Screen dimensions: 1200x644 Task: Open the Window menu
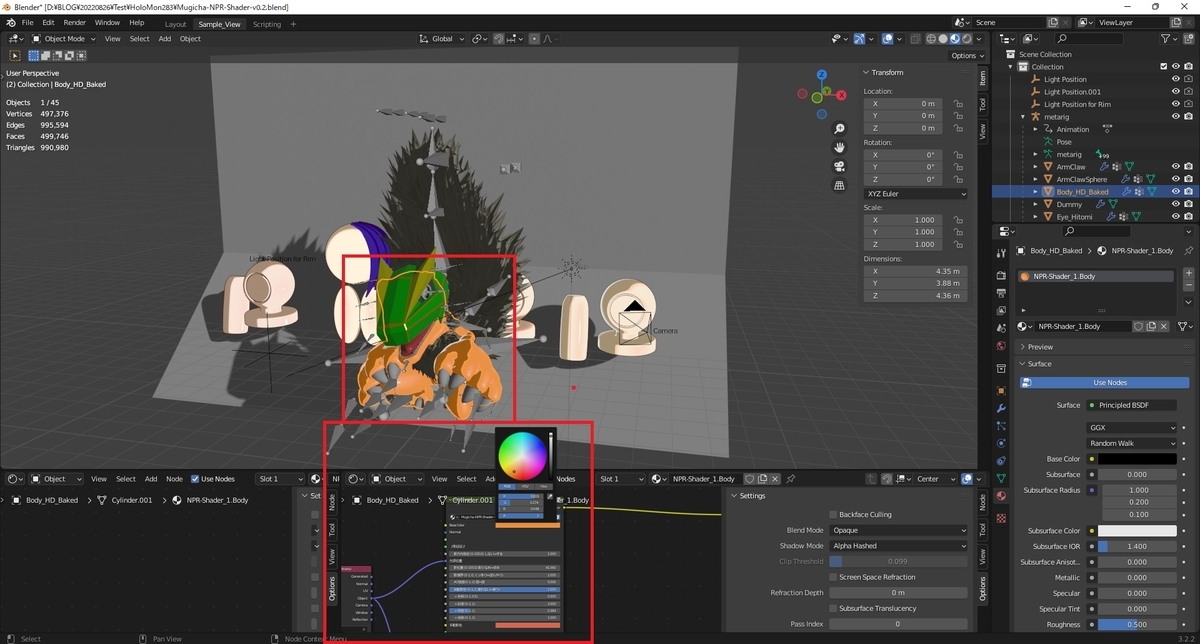[107, 22]
